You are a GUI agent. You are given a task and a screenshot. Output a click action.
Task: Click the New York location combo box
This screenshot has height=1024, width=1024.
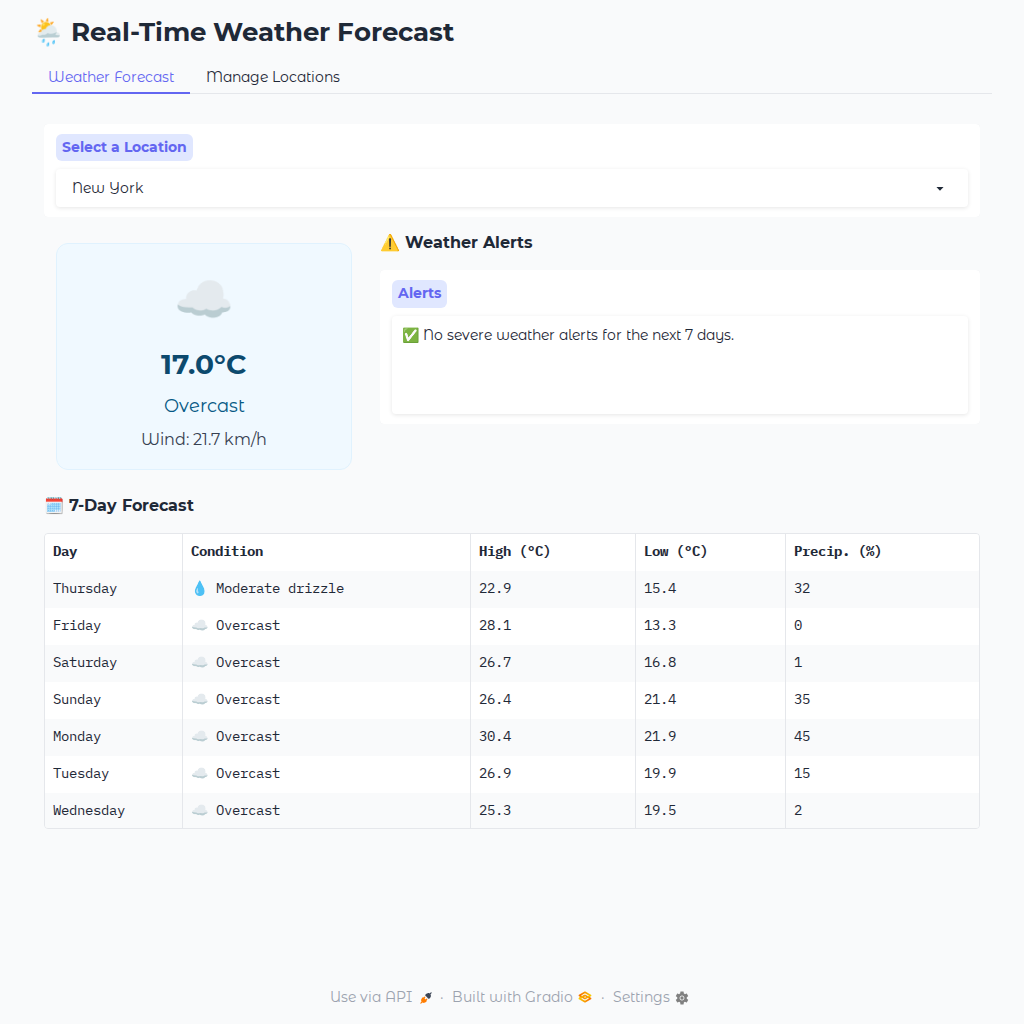[x=500, y=188]
